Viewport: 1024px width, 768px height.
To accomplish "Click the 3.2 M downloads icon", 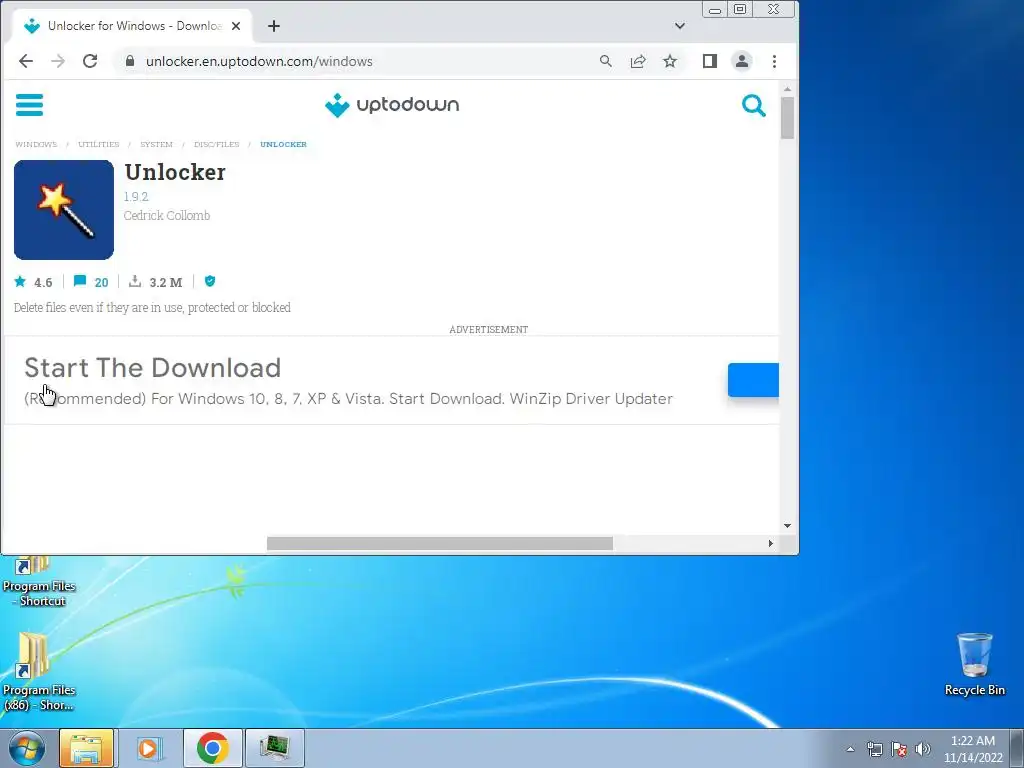I will 135,281.
